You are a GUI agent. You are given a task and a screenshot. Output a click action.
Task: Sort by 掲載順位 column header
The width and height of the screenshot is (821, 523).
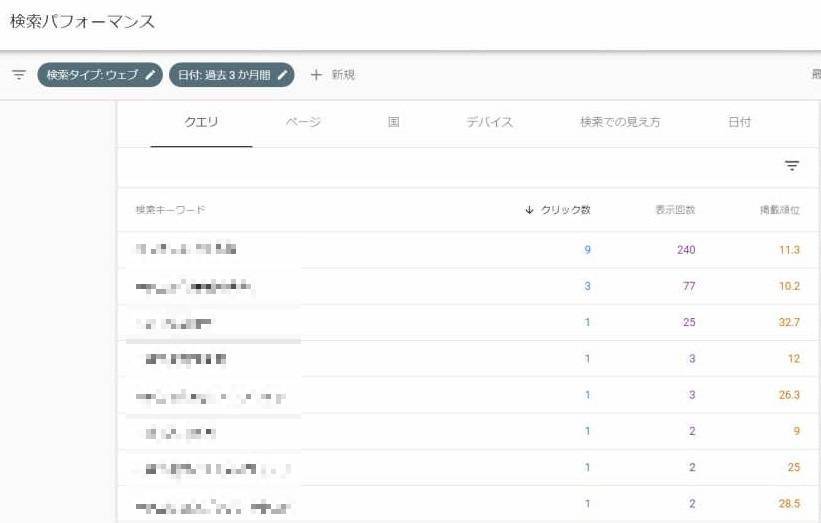[x=780, y=210]
